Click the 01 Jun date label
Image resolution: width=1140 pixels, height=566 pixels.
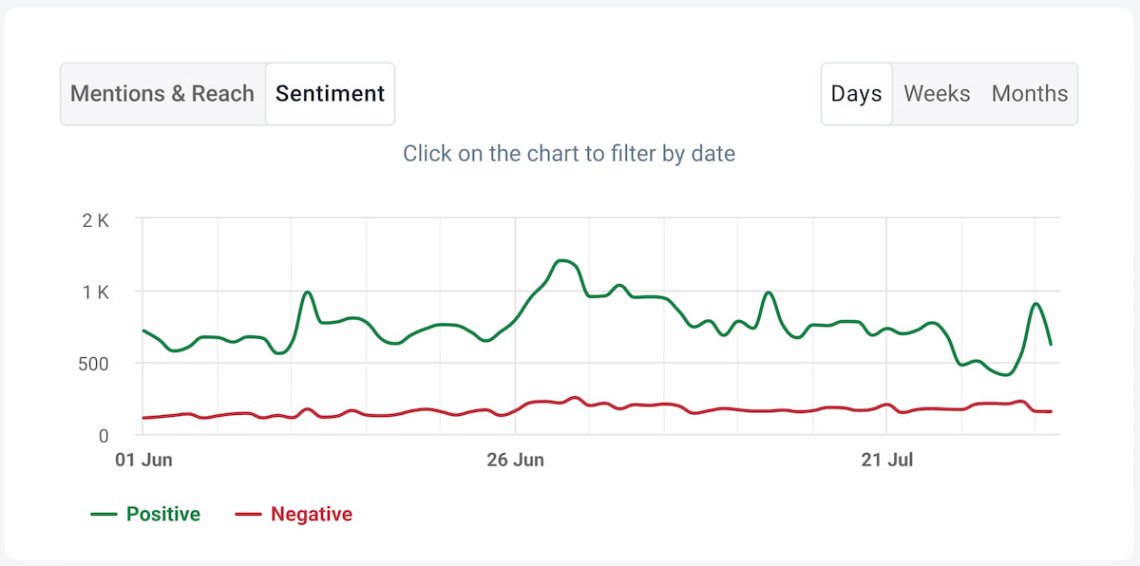click(145, 460)
